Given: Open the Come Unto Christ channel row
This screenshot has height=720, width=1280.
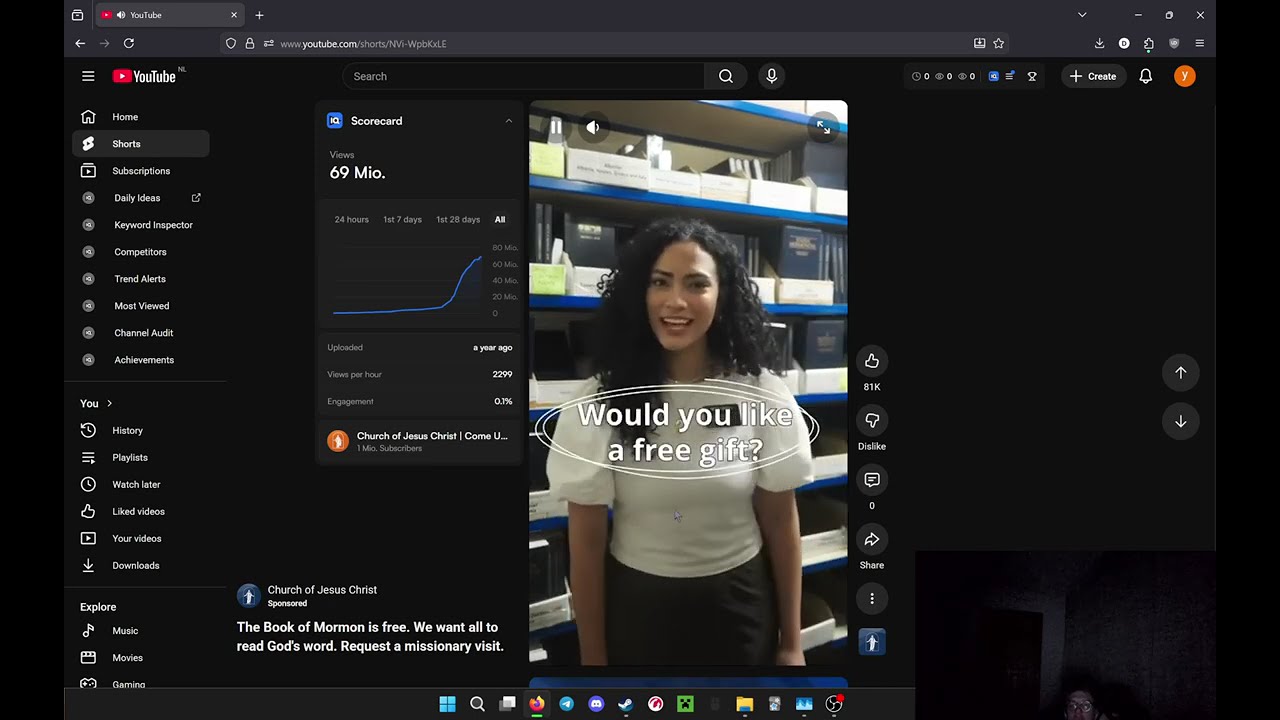Looking at the screenshot, I should (420, 441).
